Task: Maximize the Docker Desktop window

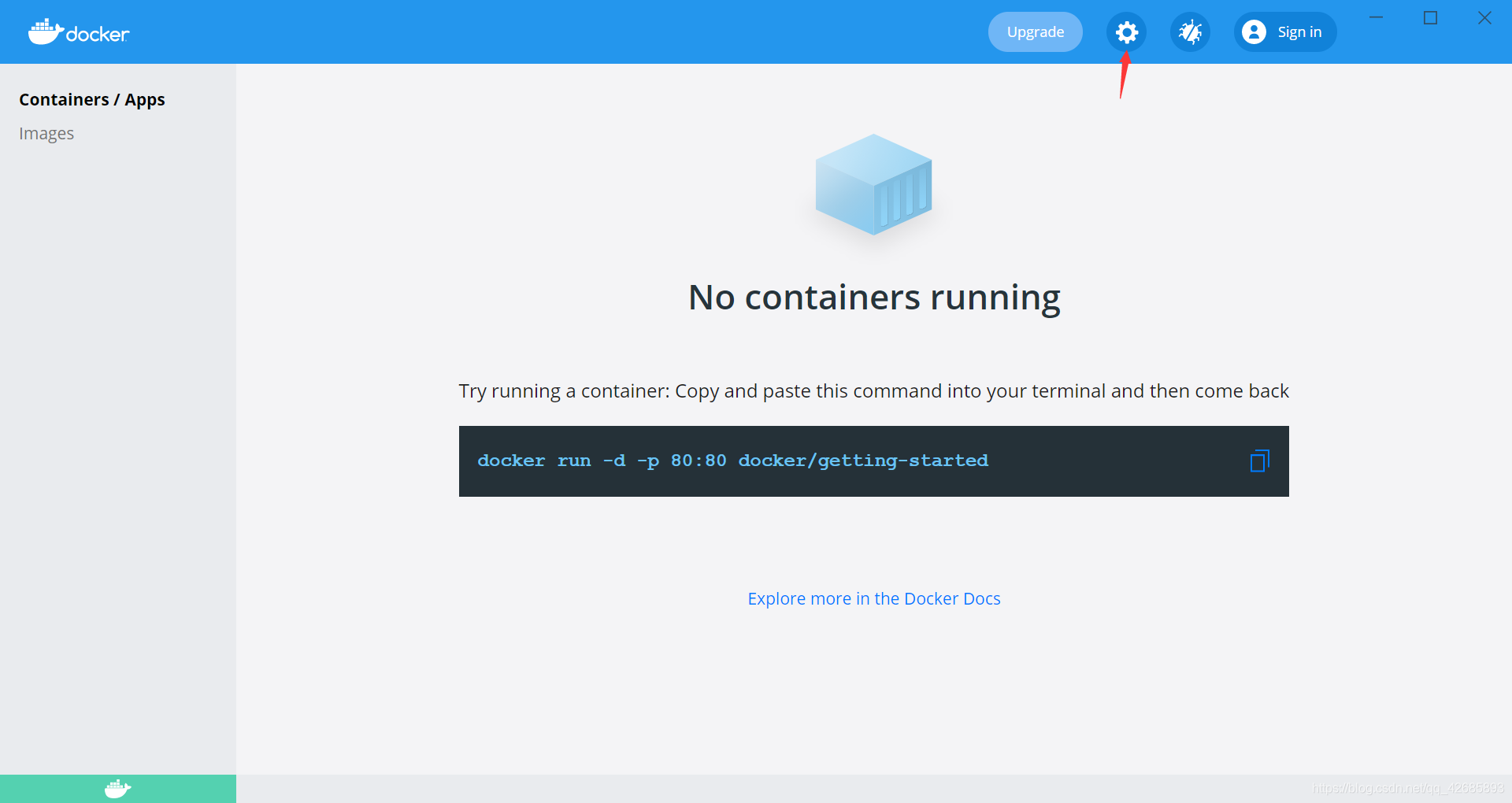Action: point(1431,17)
